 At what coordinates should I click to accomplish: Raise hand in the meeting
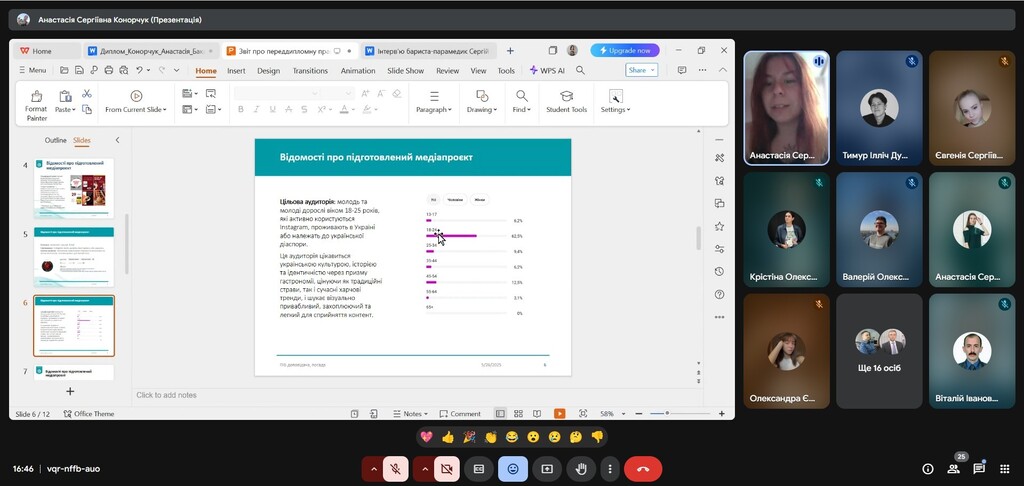580,468
